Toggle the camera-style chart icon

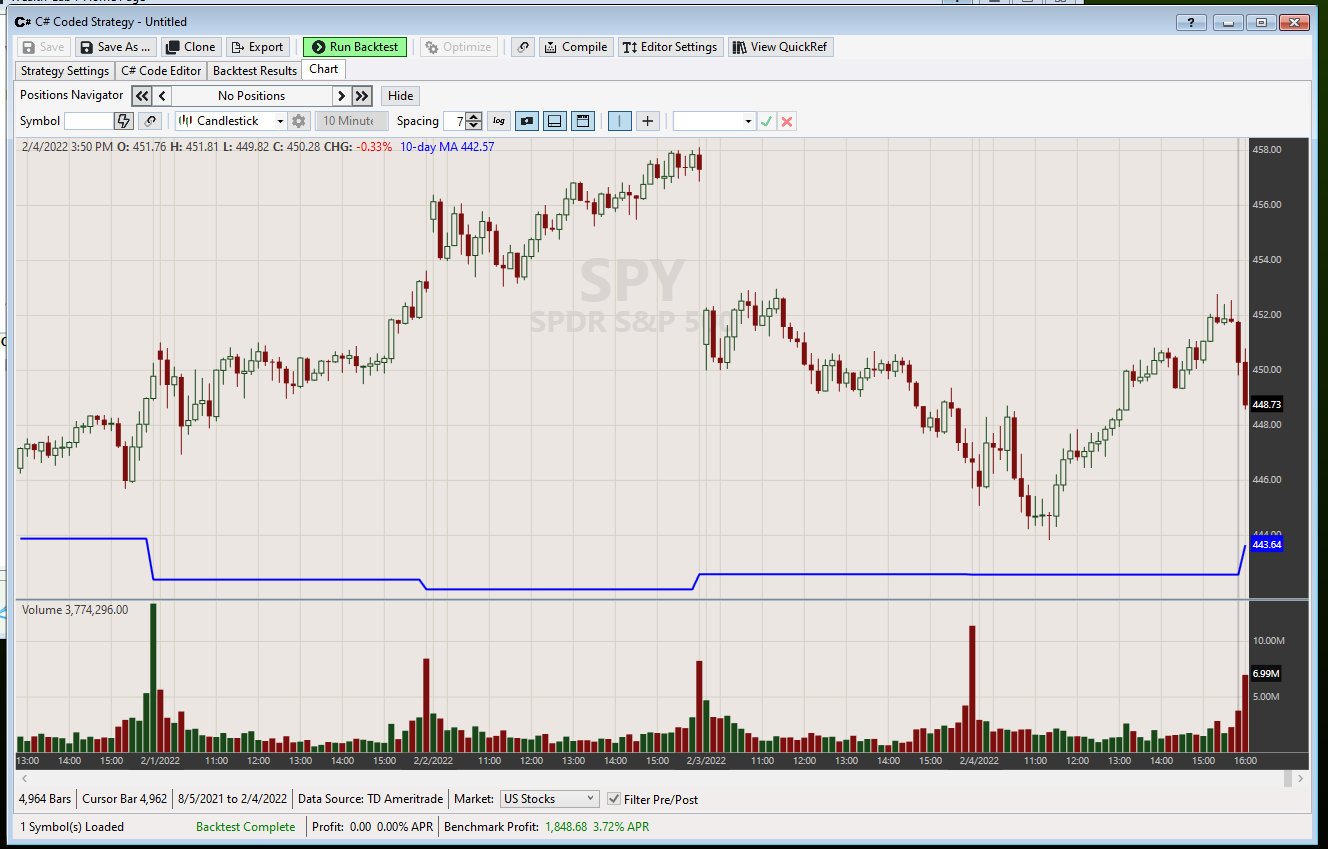click(x=526, y=121)
